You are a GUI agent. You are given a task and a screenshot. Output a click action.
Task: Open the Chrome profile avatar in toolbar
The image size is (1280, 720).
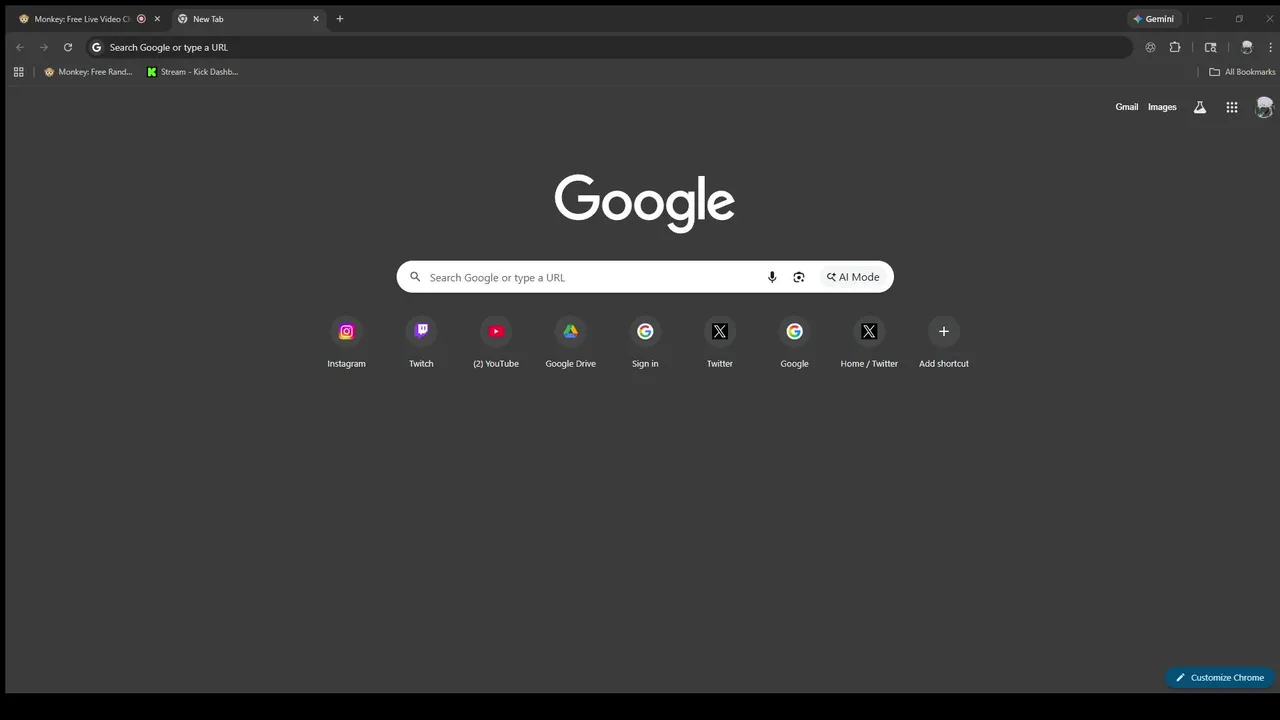tap(1247, 47)
